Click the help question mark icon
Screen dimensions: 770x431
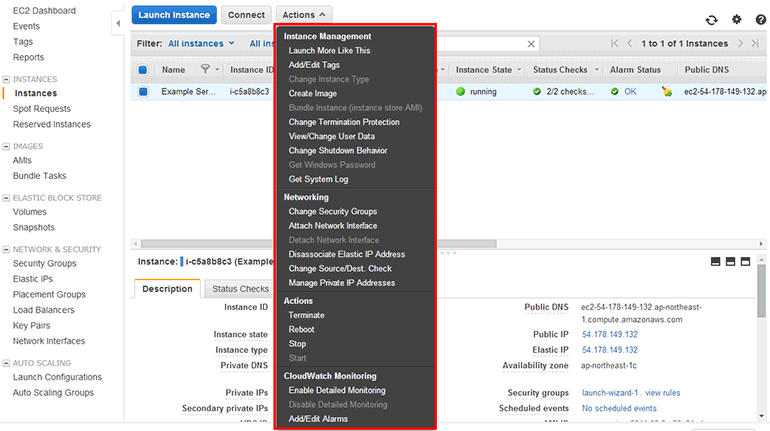click(759, 19)
